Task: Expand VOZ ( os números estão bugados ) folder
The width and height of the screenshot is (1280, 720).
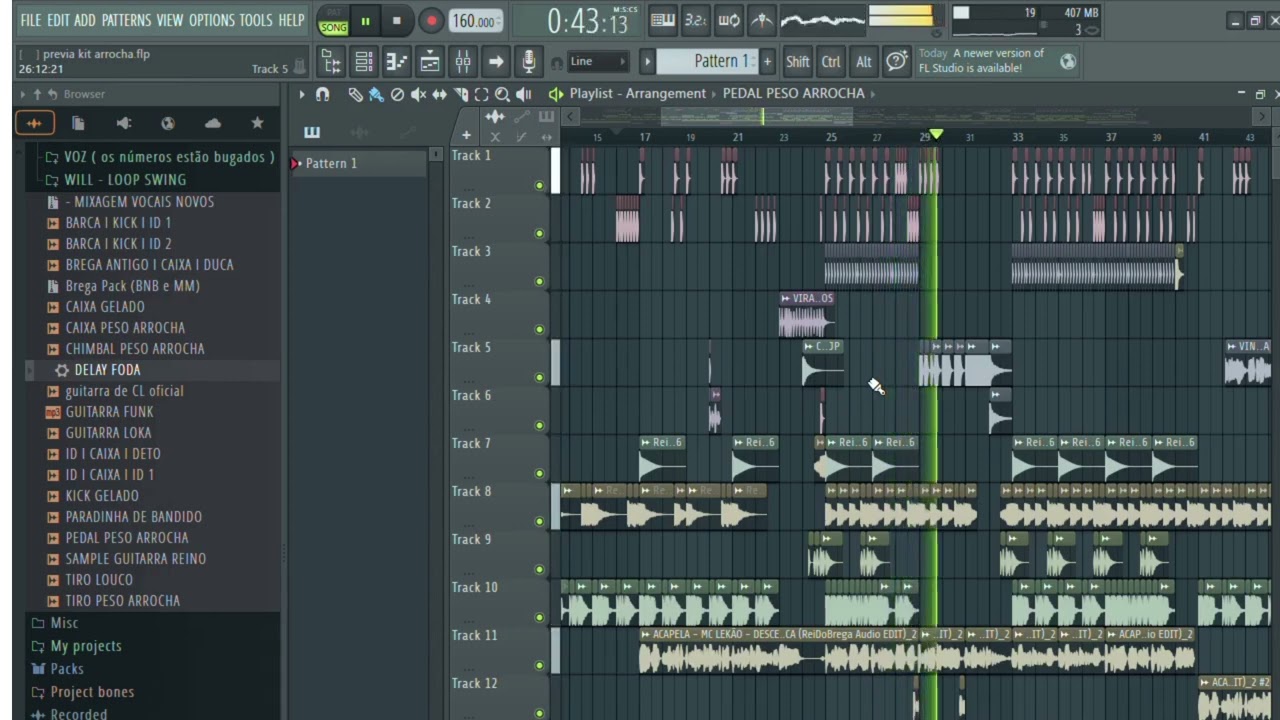Action: [x=160, y=157]
